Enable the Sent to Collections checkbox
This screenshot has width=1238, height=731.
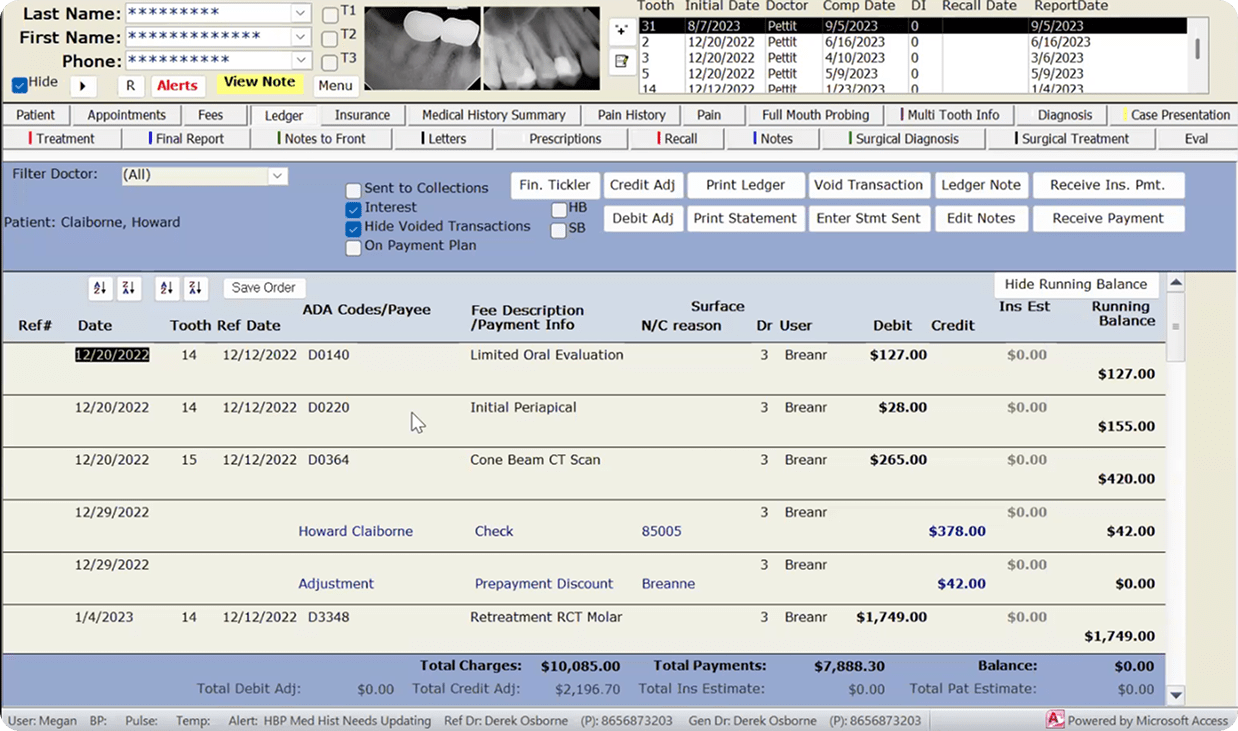click(x=353, y=190)
